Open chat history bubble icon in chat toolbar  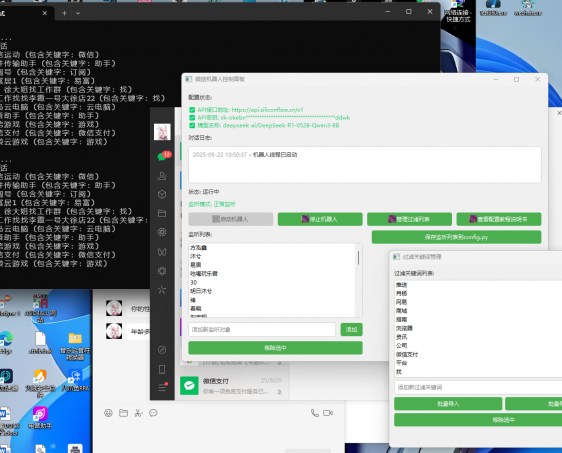[153, 413]
